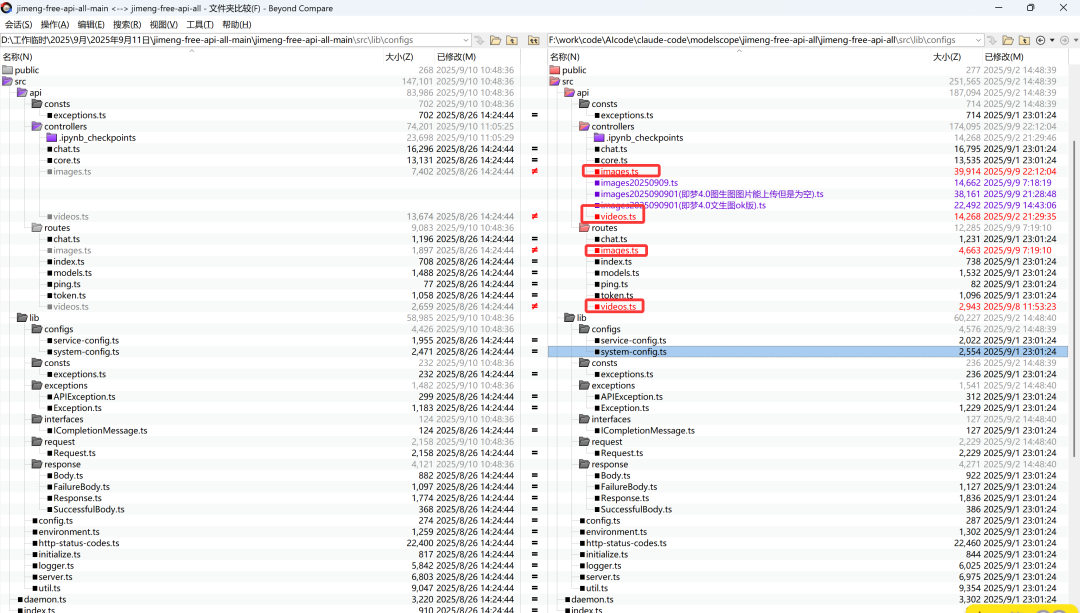Viewport: 1080px width, 613px height.
Task: Select images20250909.ts in right pane
Action: 639,183
